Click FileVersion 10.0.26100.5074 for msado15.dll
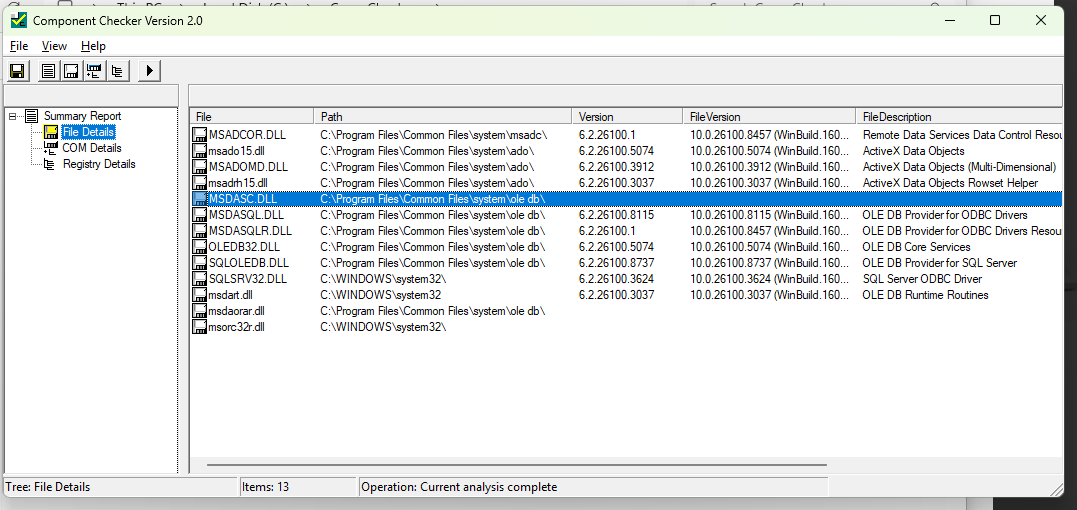The image size is (1077, 510). [770, 151]
